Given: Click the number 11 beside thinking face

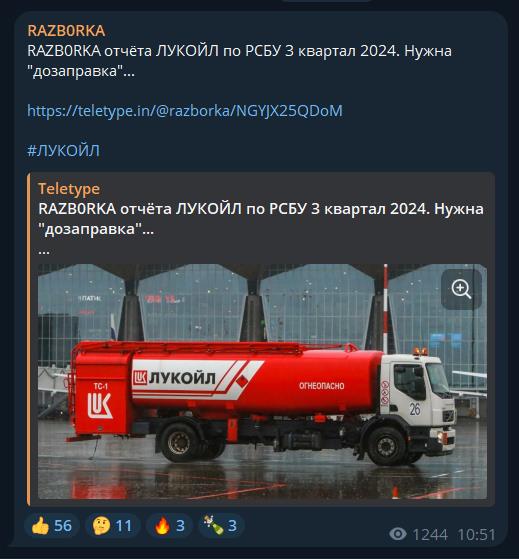Looking at the screenshot, I should pos(124,526).
